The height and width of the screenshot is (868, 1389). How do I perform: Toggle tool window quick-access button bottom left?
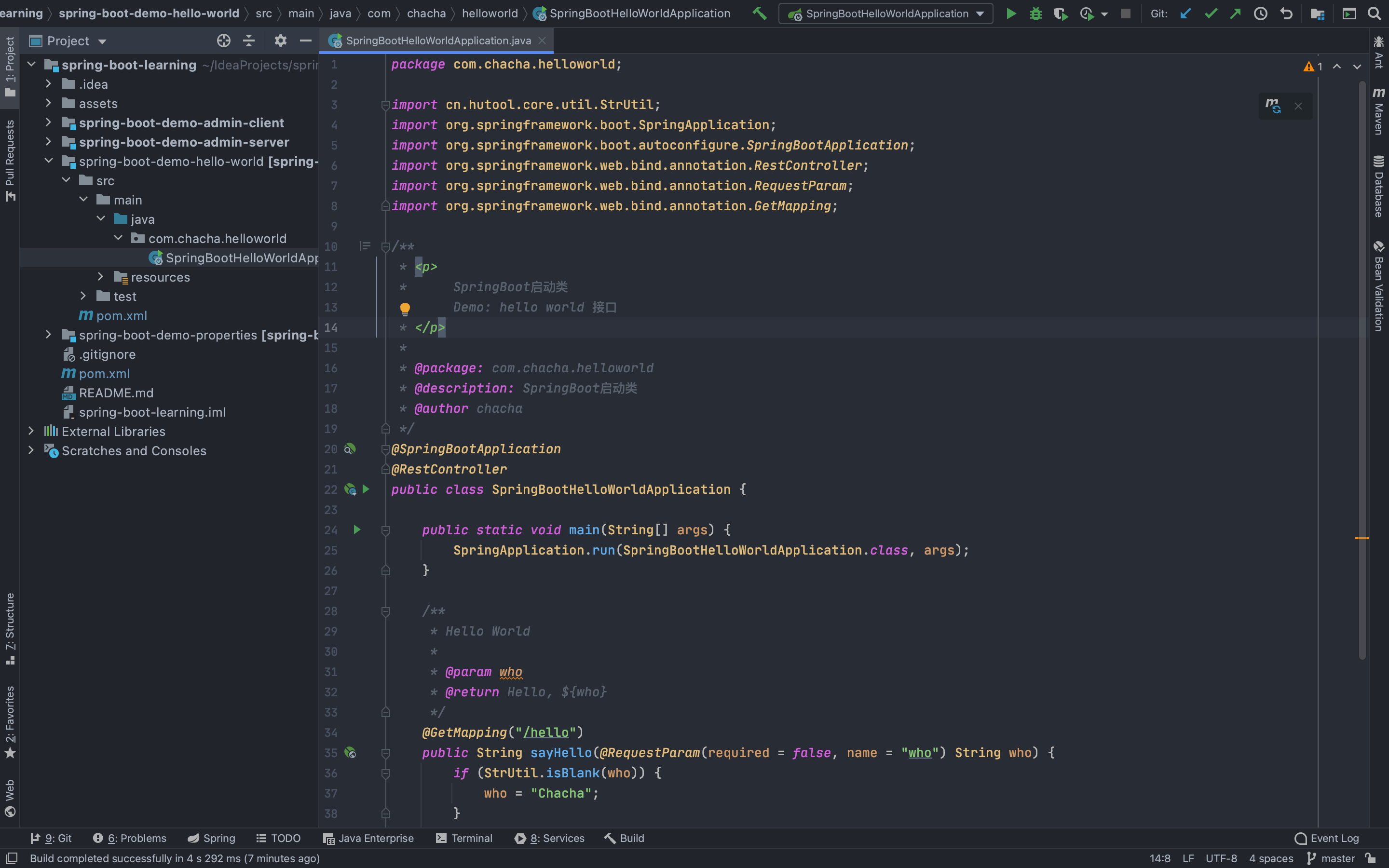point(11,858)
